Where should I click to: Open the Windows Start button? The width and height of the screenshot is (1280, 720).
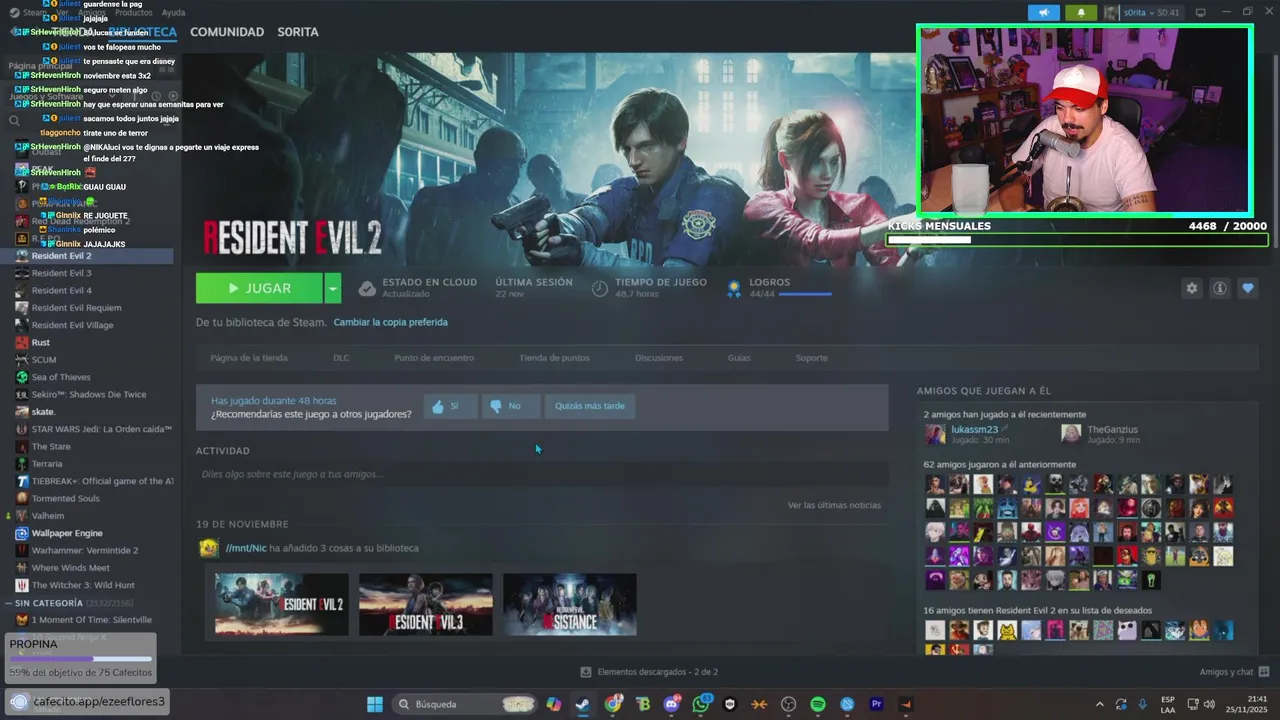click(375, 704)
